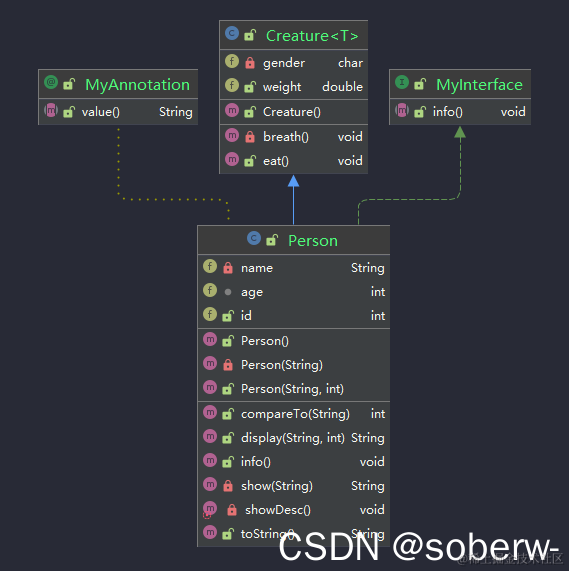Click the abstract method icon in MyInterface
Screen dimensions: 569x571
402,110
